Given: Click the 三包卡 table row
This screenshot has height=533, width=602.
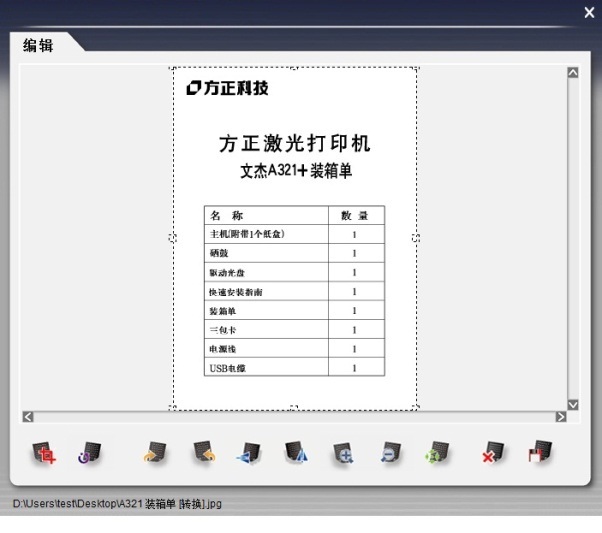Looking at the screenshot, I should point(294,329).
